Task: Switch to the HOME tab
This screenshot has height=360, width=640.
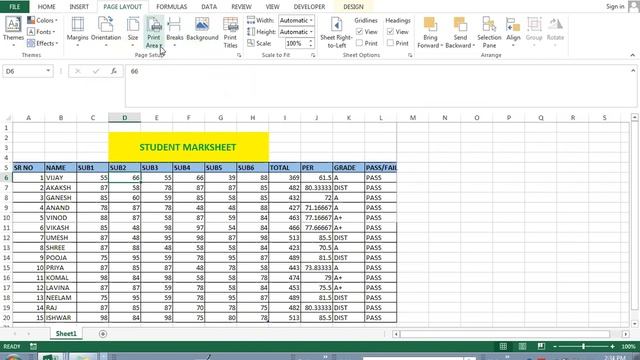Action: coord(47,7)
